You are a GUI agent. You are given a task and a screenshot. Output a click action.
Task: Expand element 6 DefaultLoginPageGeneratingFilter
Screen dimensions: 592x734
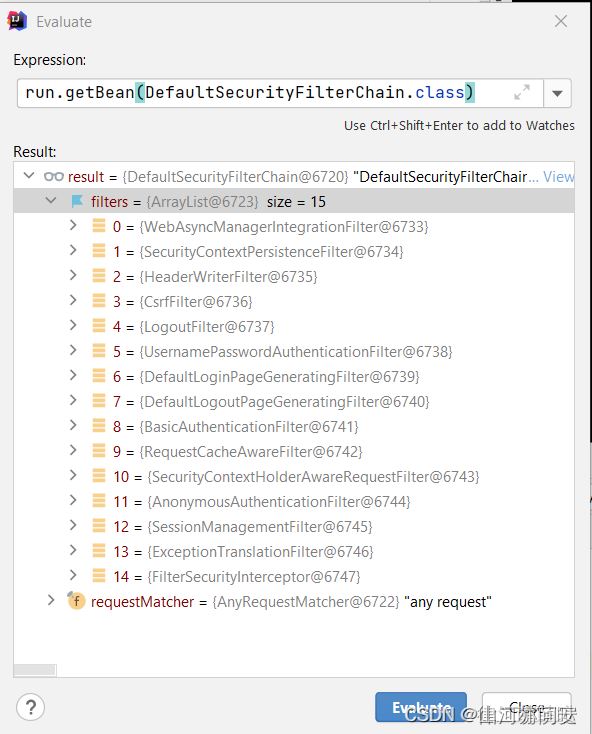[73, 375]
